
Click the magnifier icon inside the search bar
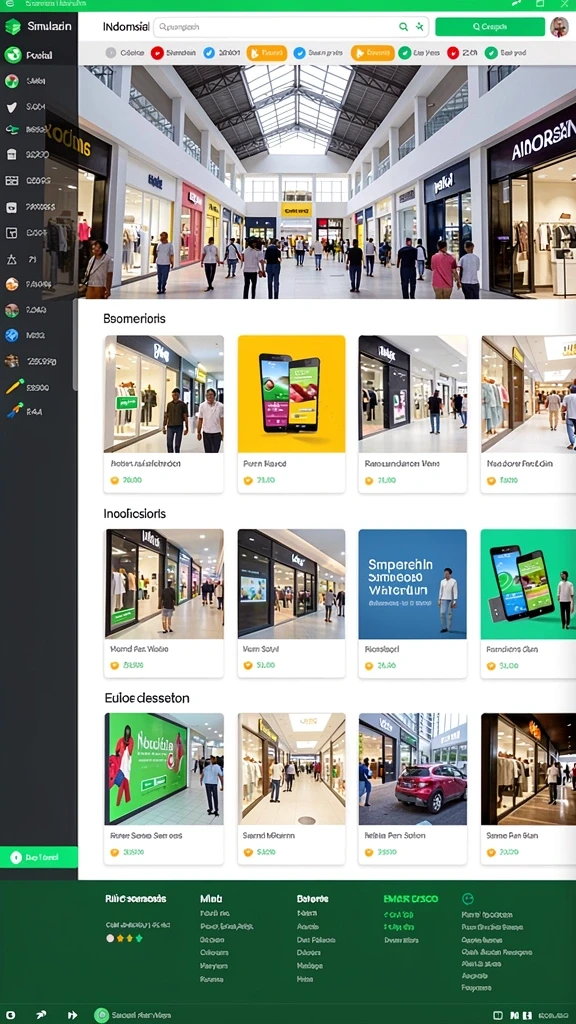tap(404, 27)
